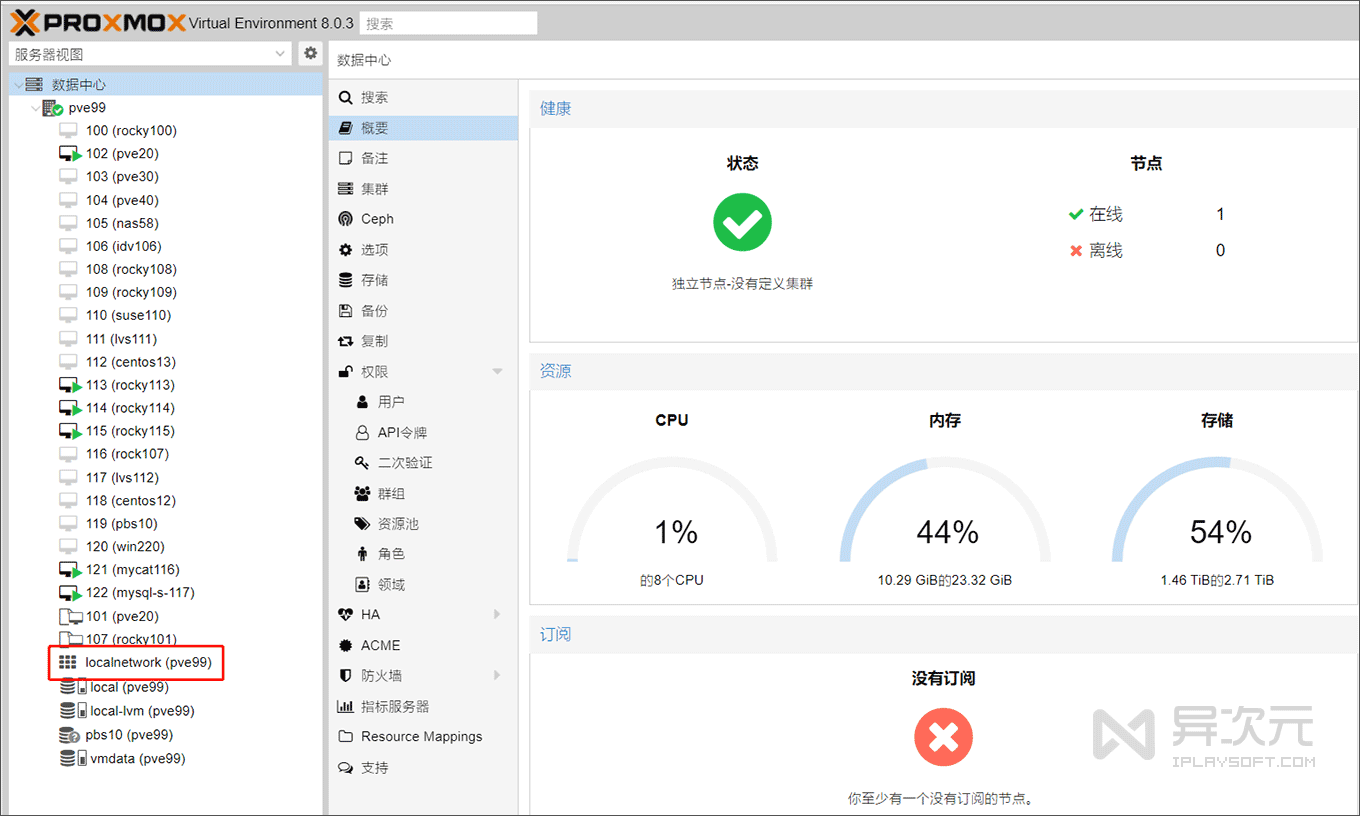Select VM 110 (suse110)
The image size is (1360, 816).
pyautogui.click(x=128, y=315)
